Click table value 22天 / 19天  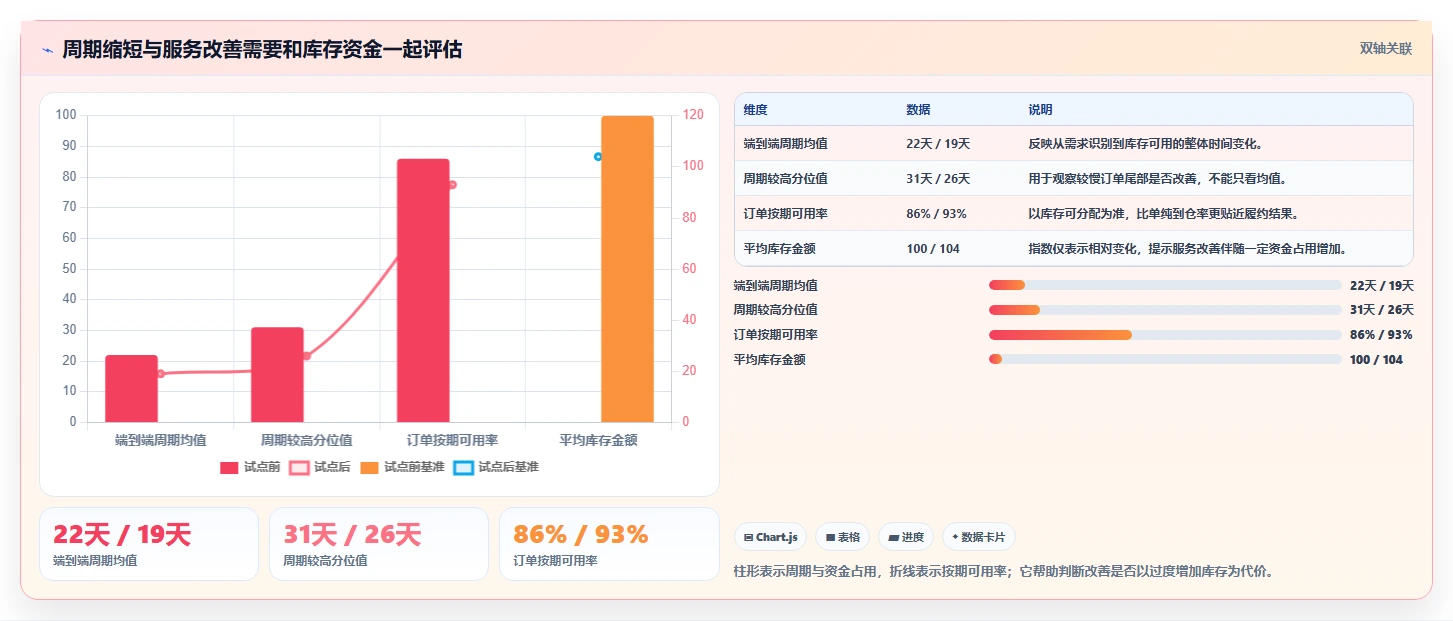pyautogui.click(x=938, y=144)
